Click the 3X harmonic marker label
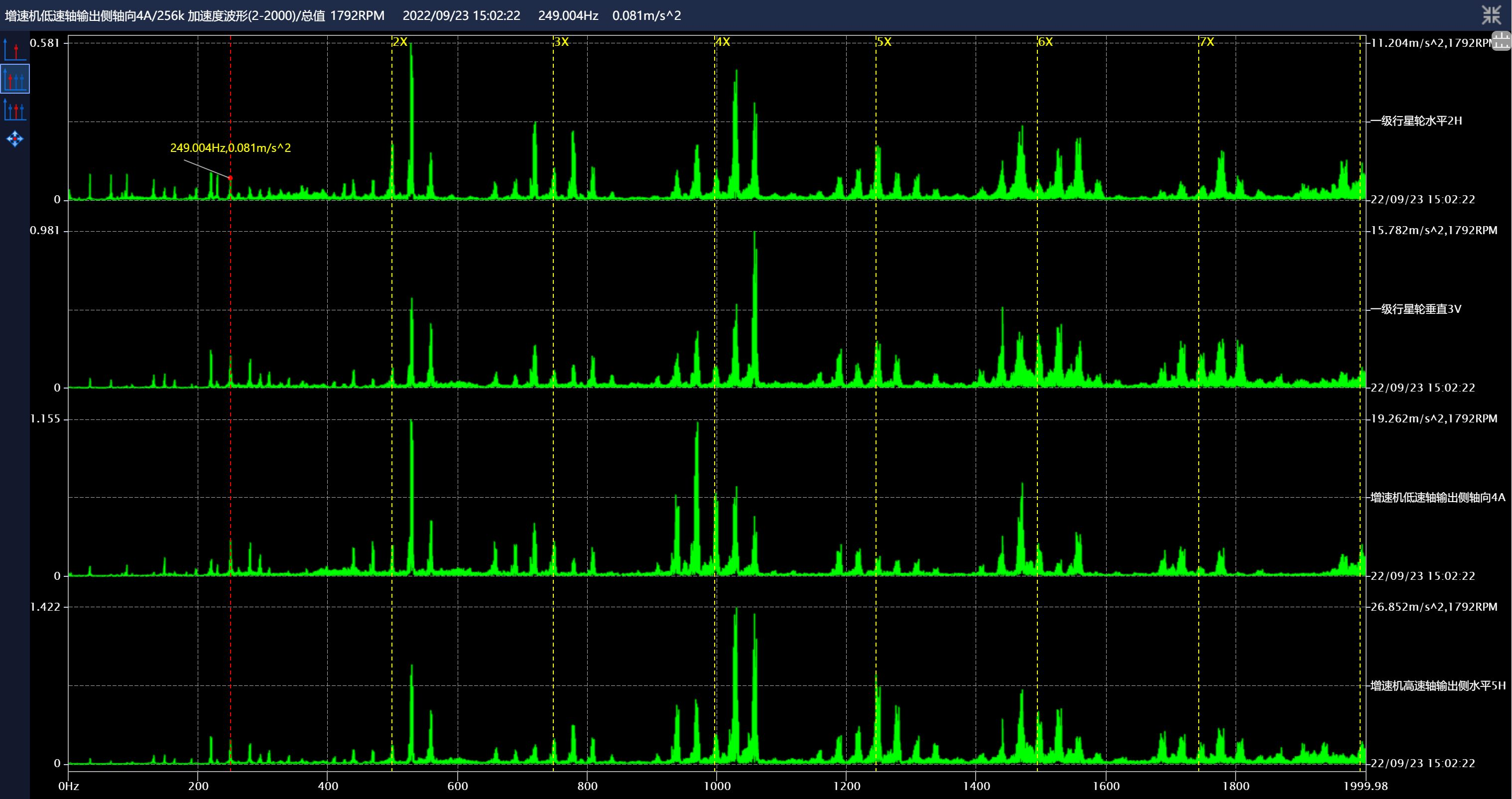 (x=562, y=42)
